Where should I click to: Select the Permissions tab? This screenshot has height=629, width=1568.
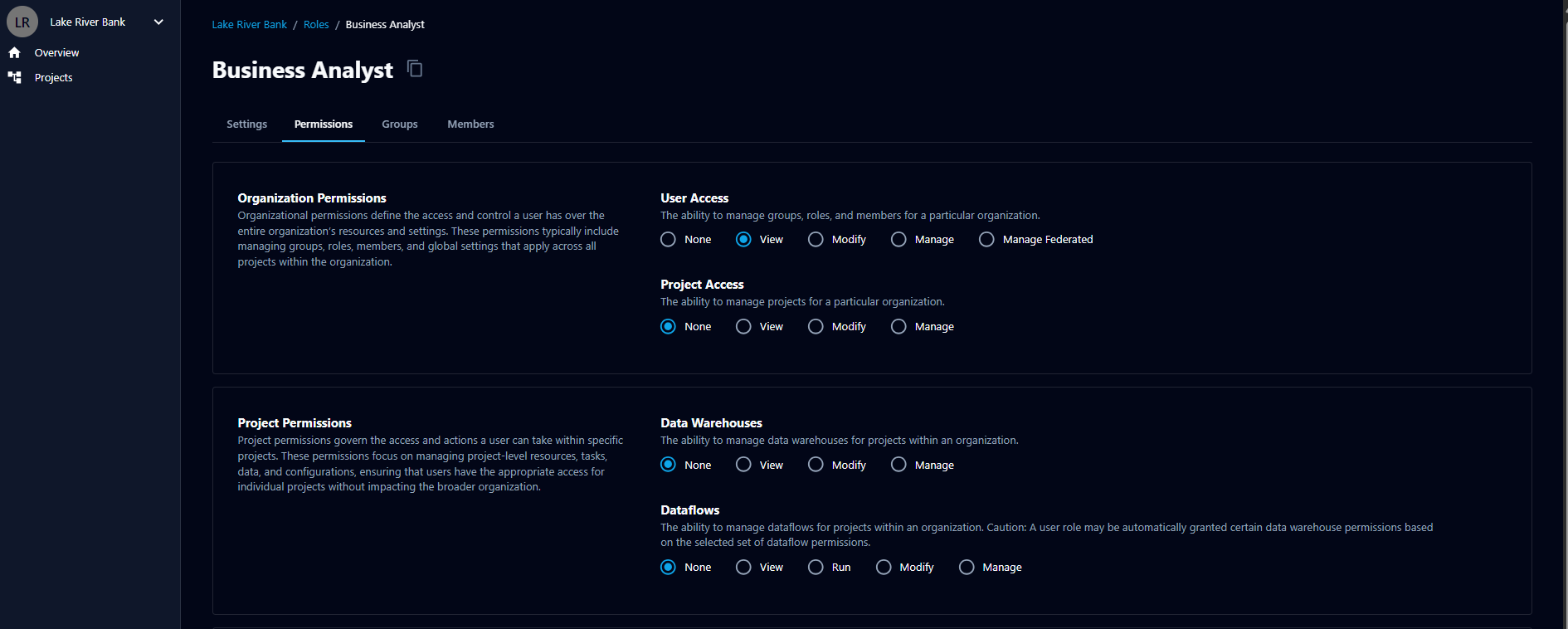click(x=324, y=124)
